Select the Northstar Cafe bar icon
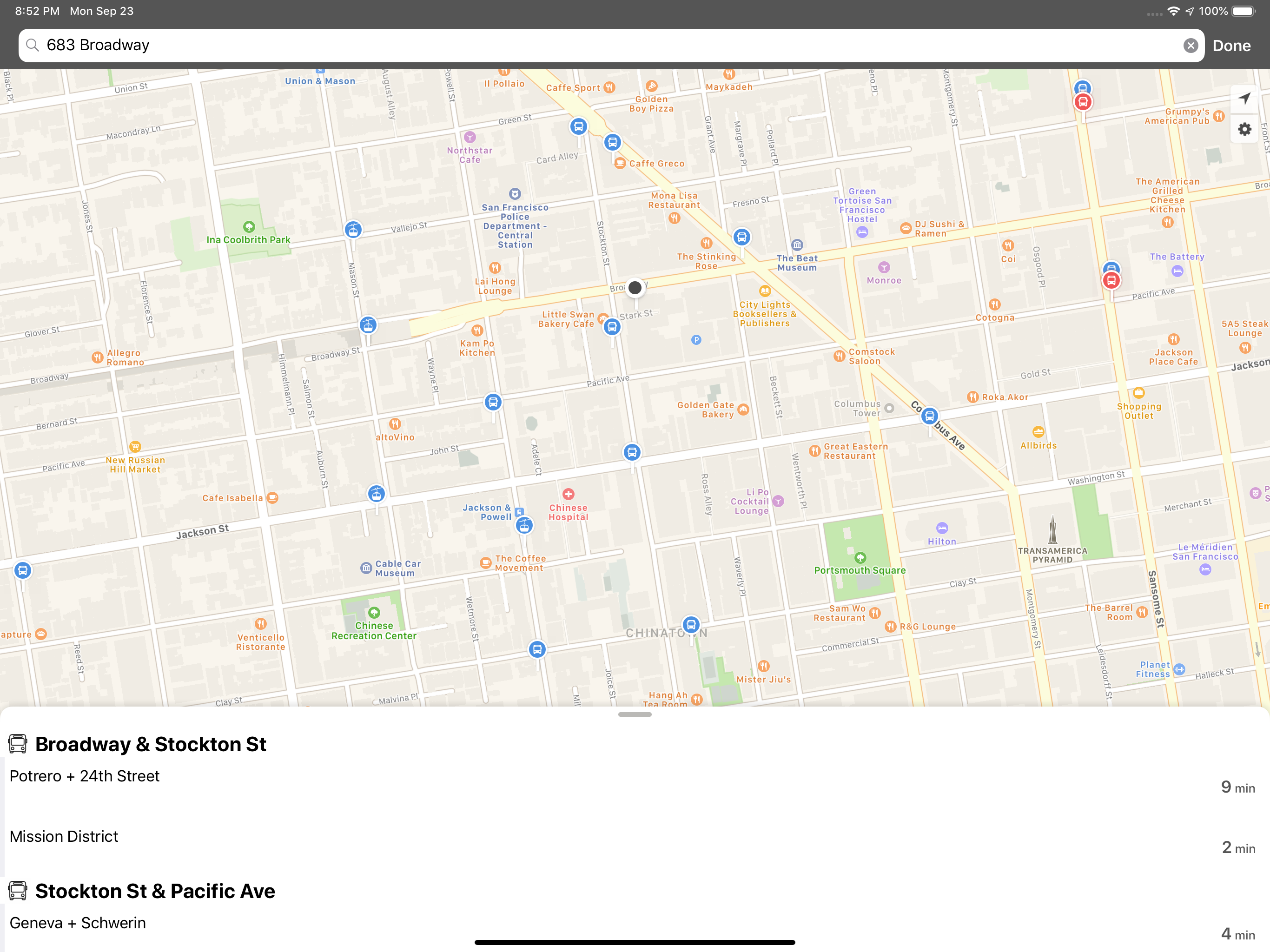Viewport: 1270px width, 952px height. [x=470, y=137]
